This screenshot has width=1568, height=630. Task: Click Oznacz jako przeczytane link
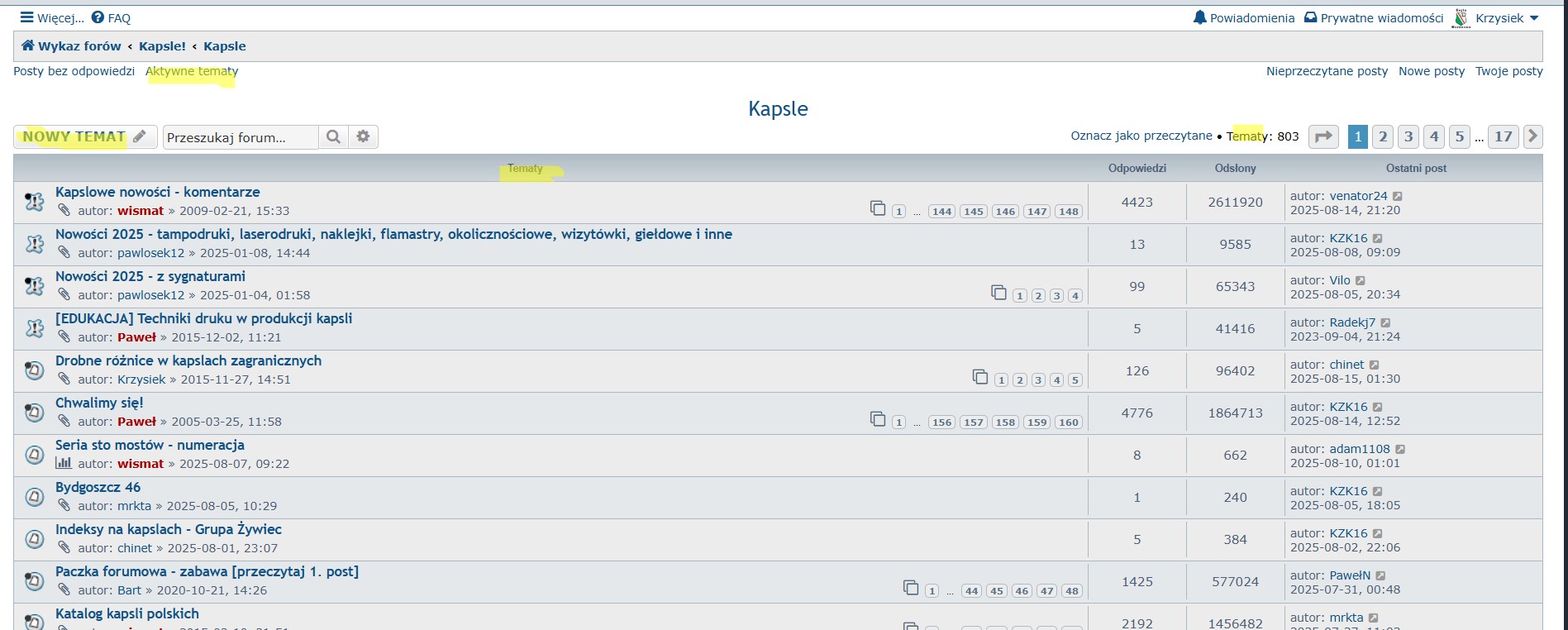(1141, 136)
